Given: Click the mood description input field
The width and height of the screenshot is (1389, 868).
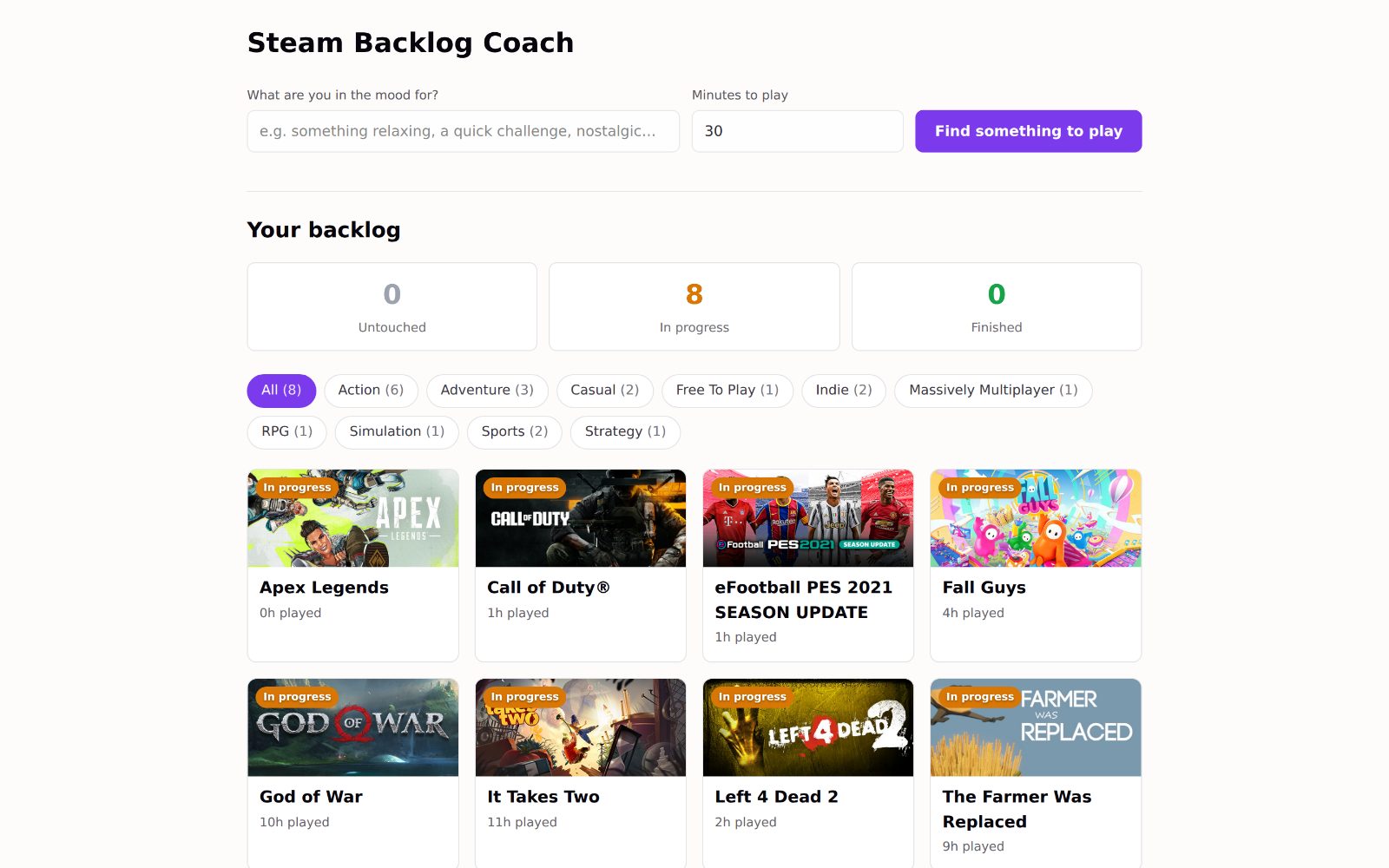Looking at the screenshot, I should 463,131.
